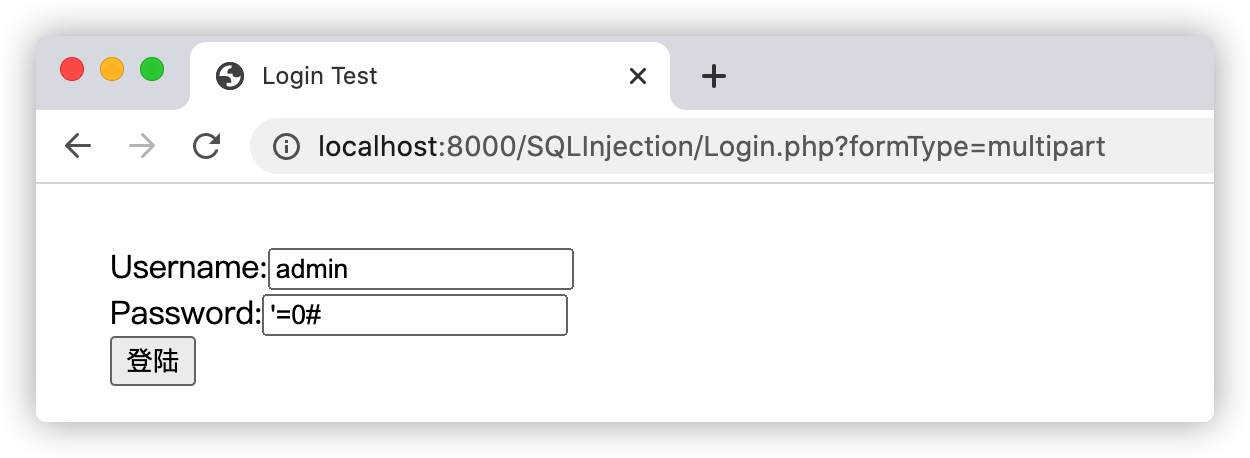Close the window with the red button
Image resolution: width=1250 pixels, height=458 pixels.
point(72,70)
